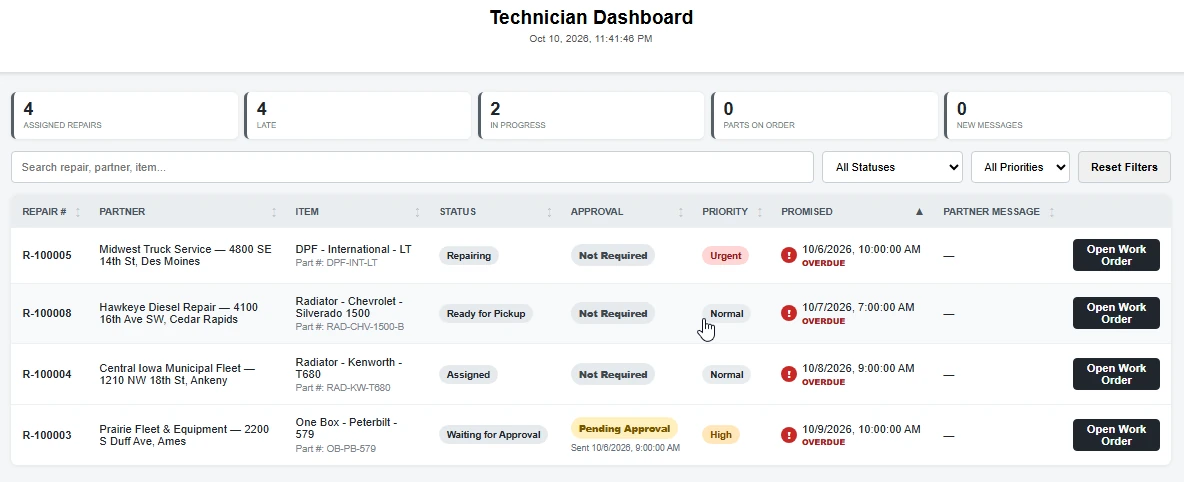Click the search repair, partner, item field

coord(412,167)
